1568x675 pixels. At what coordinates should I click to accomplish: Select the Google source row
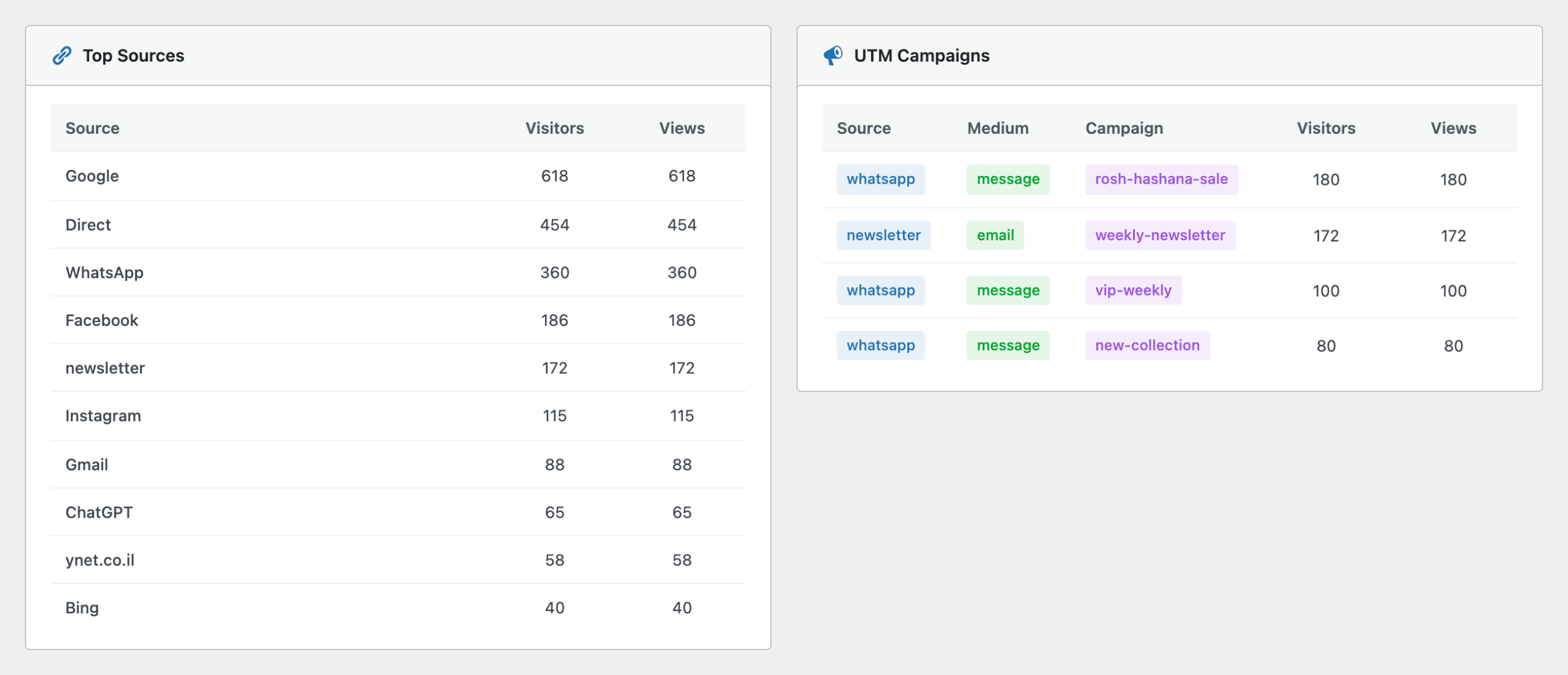pos(398,176)
